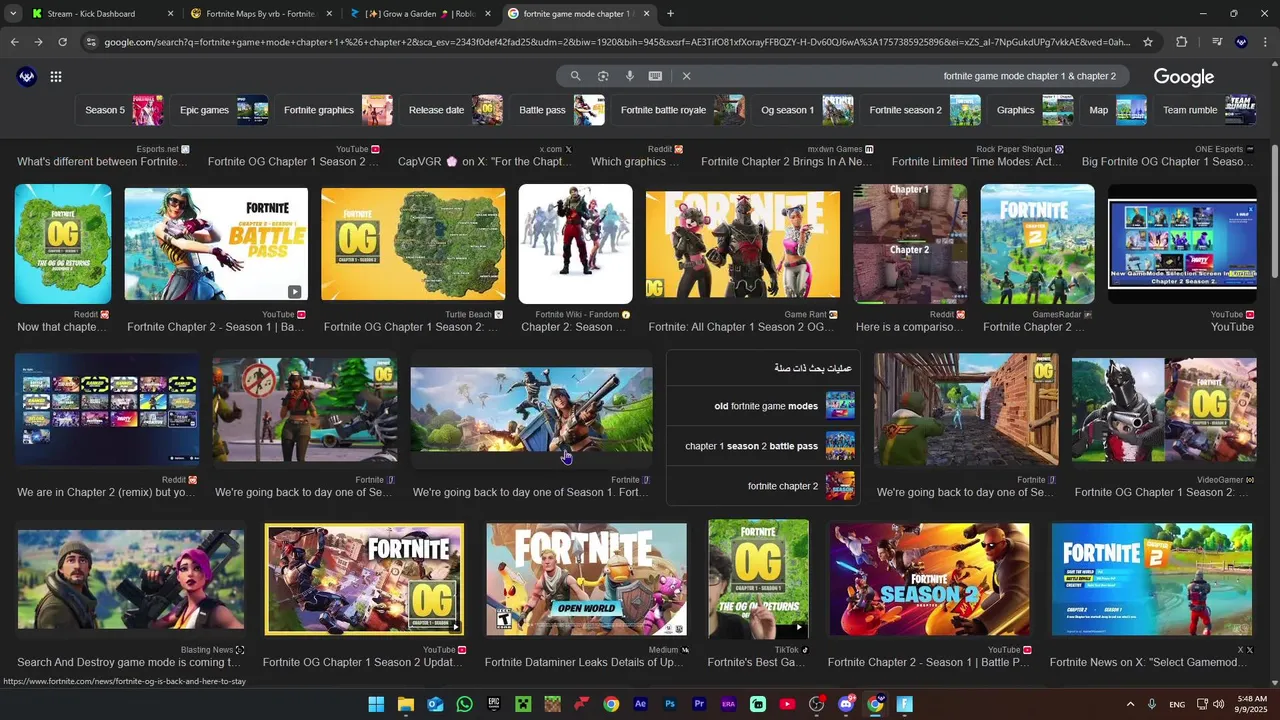Open TikTok 'The OG Returns' video thumbnail
This screenshot has width=1280, height=720.
coord(758,579)
